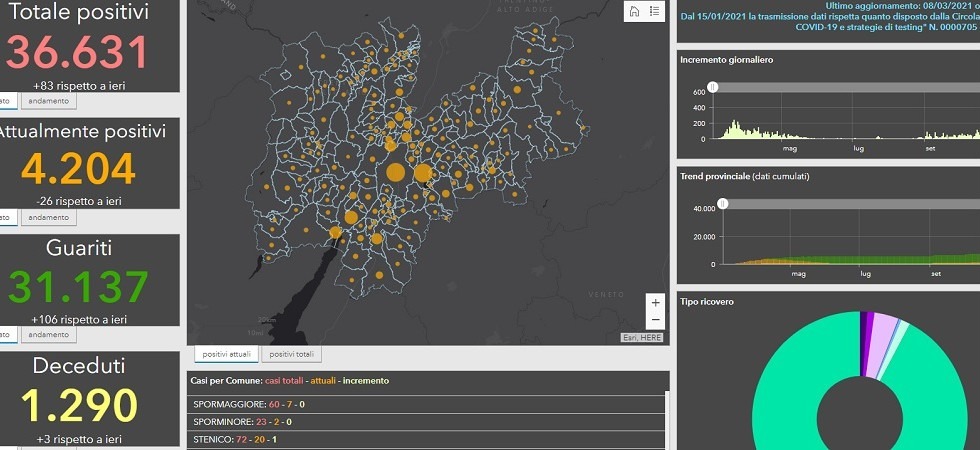Open andamento tab under Attualmente positivi
Screen dimensions: 980x450
point(49,218)
